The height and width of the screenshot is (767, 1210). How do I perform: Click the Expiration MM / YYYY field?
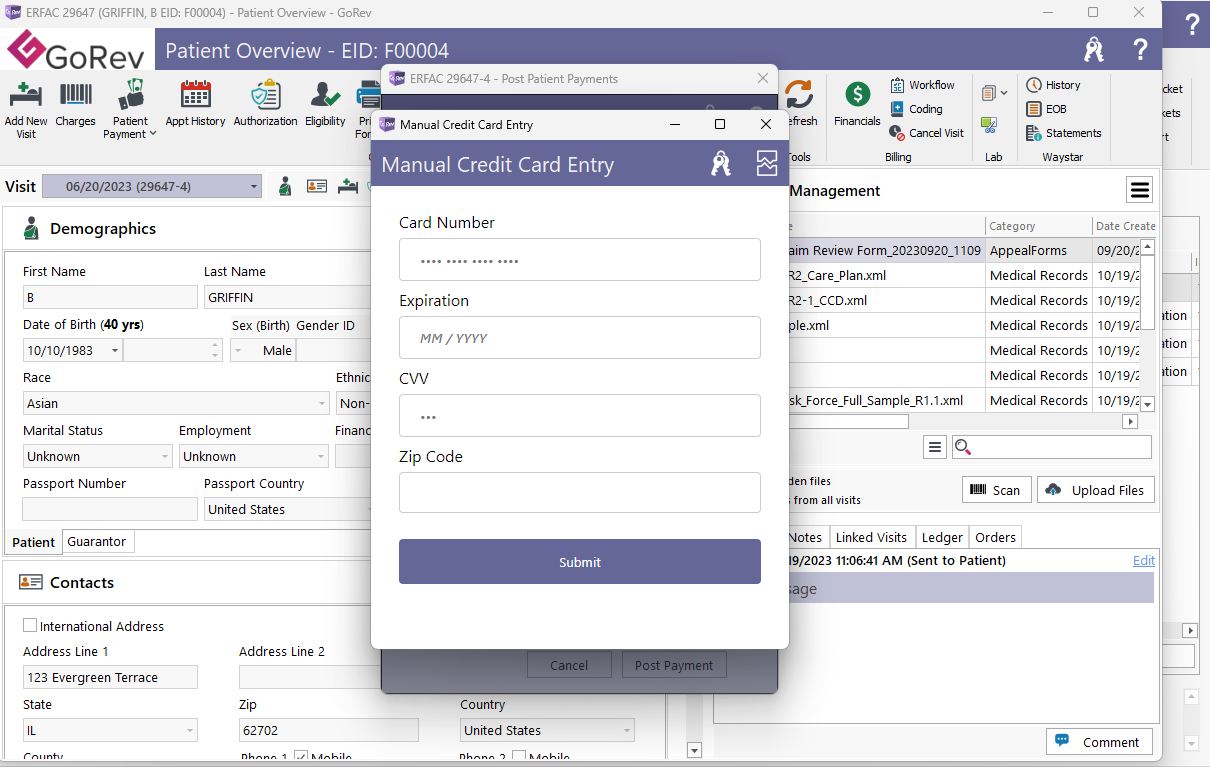point(580,338)
